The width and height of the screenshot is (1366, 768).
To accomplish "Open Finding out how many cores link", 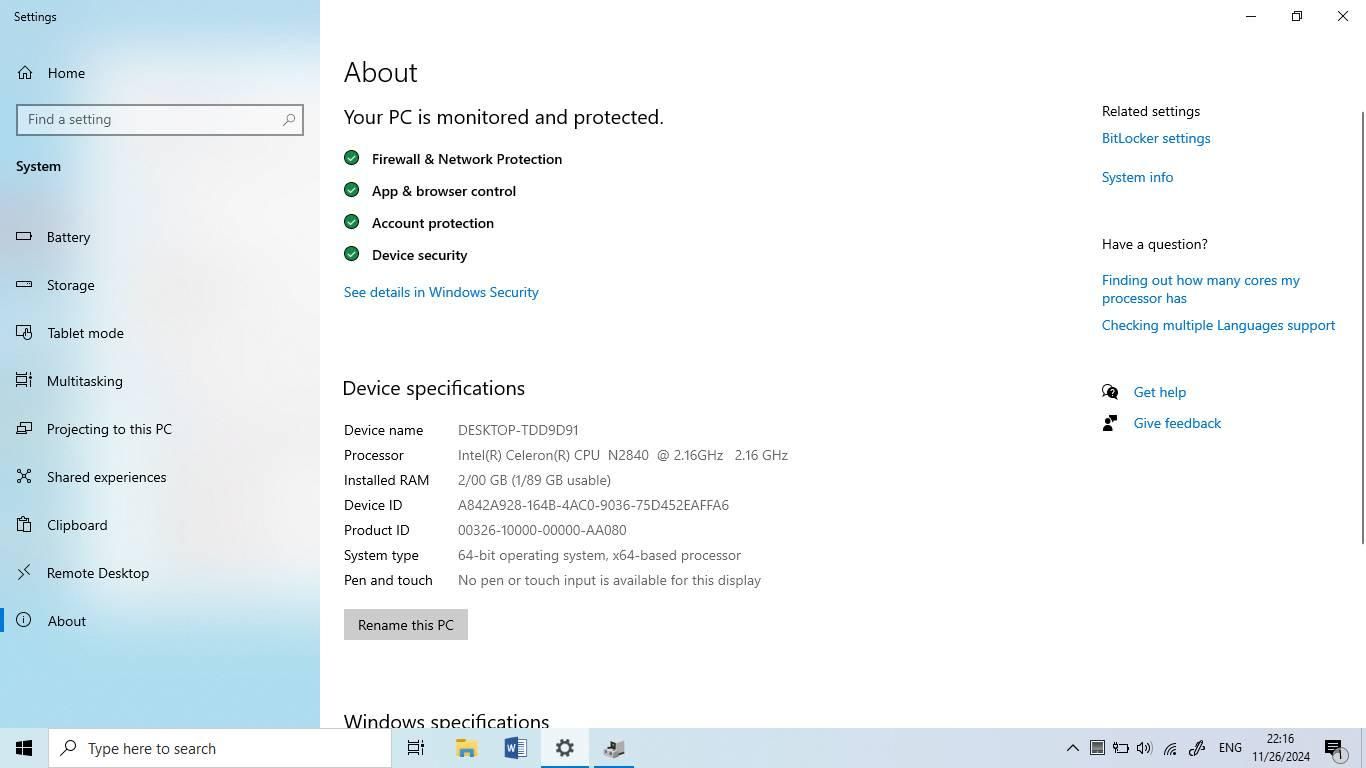I will [x=1201, y=289].
